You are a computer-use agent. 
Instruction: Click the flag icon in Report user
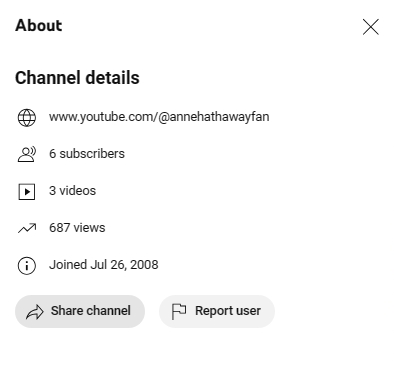pyautogui.click(x=179, y=311)
